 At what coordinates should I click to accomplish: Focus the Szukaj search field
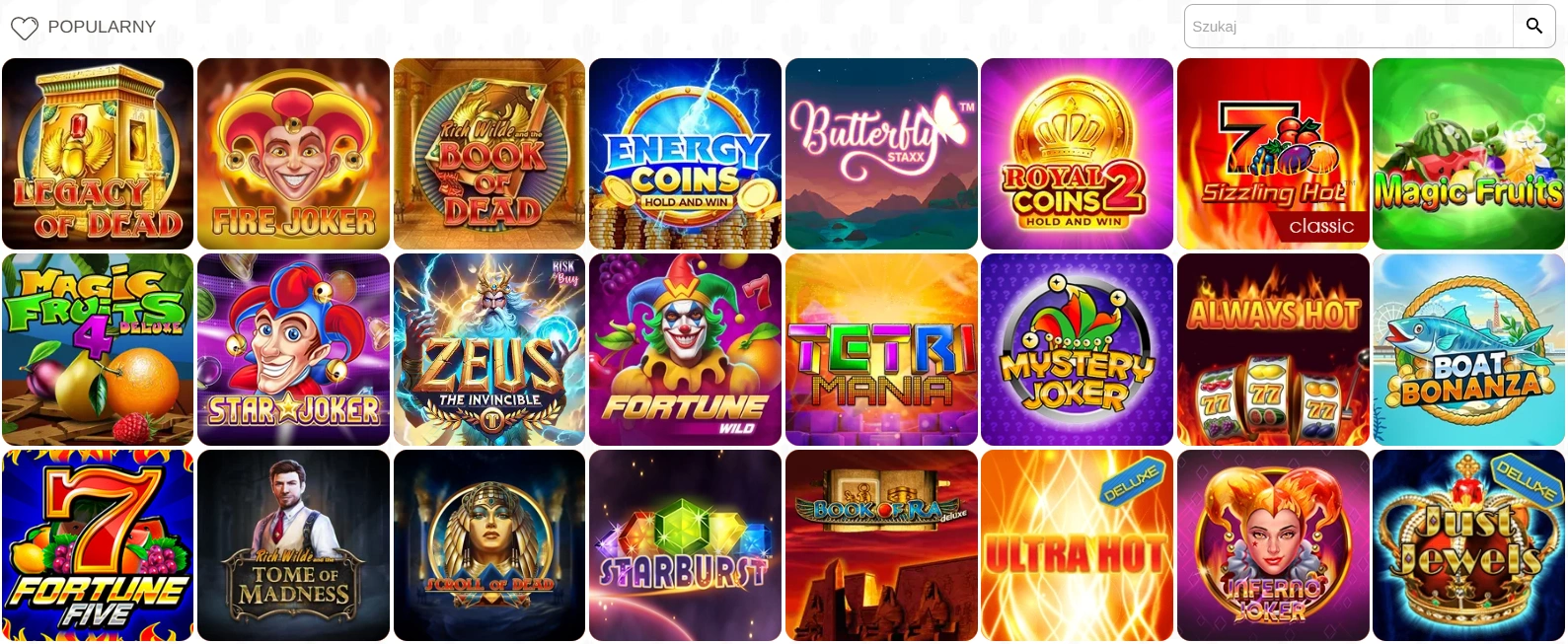pos(1349,26)
